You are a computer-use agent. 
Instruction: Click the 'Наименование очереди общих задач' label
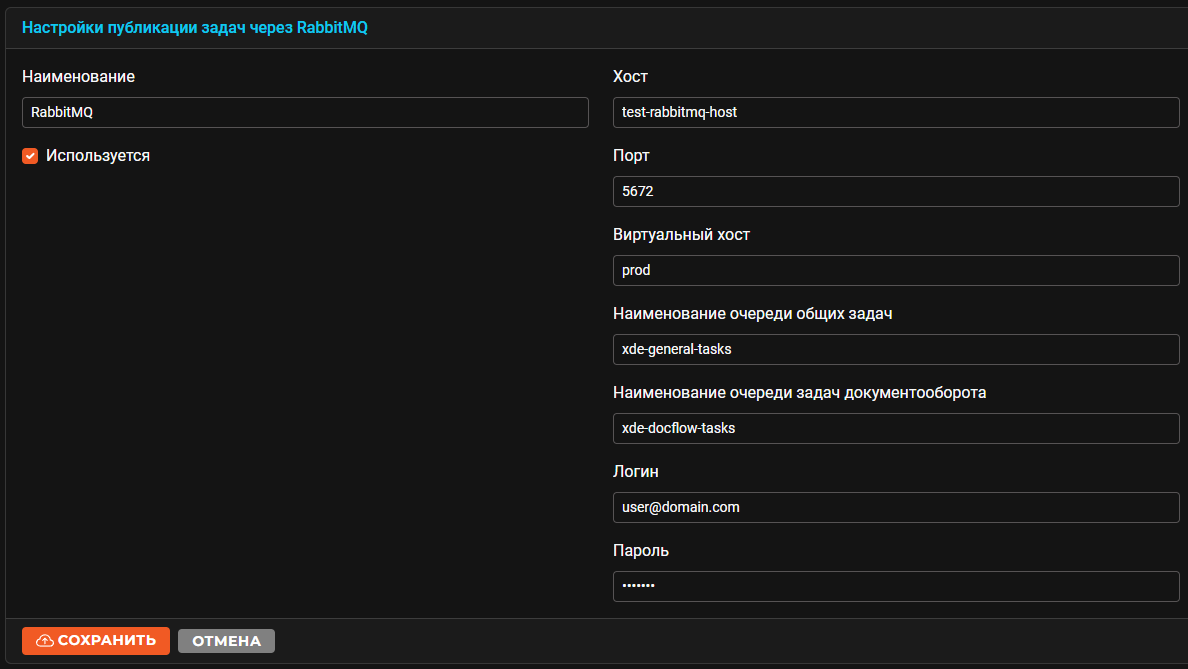(x=752, y=314)
